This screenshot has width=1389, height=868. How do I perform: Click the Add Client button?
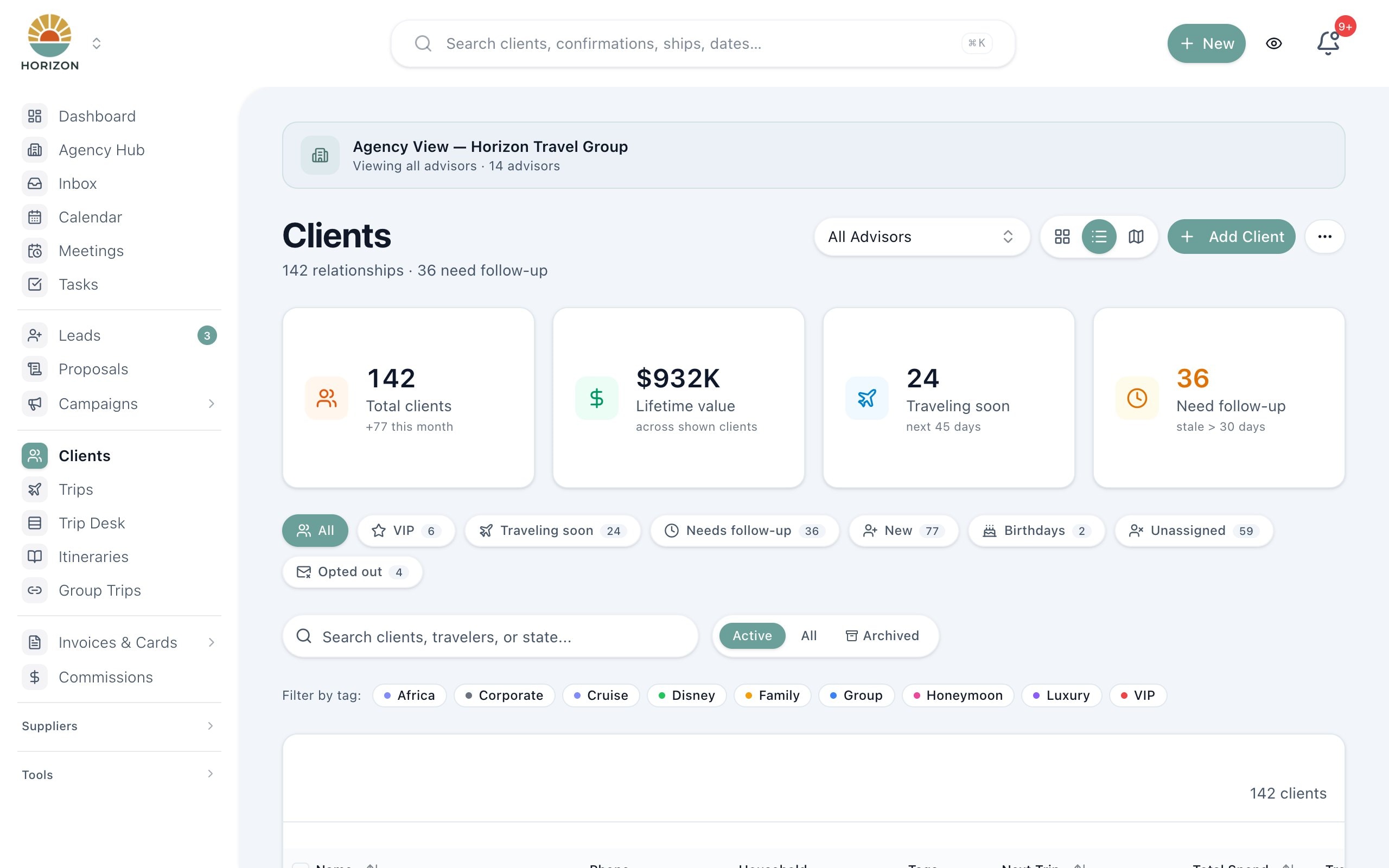(x=1231, y=237)
